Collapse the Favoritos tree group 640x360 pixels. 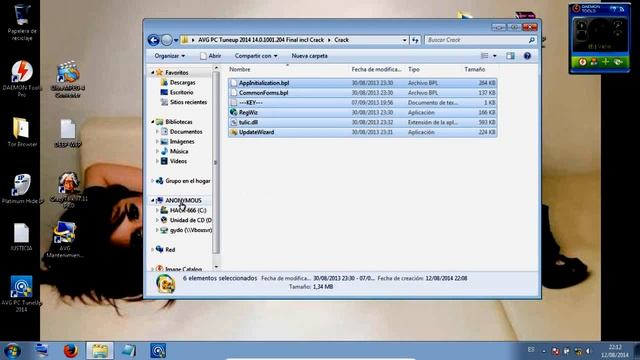click(x=153, y=73)
